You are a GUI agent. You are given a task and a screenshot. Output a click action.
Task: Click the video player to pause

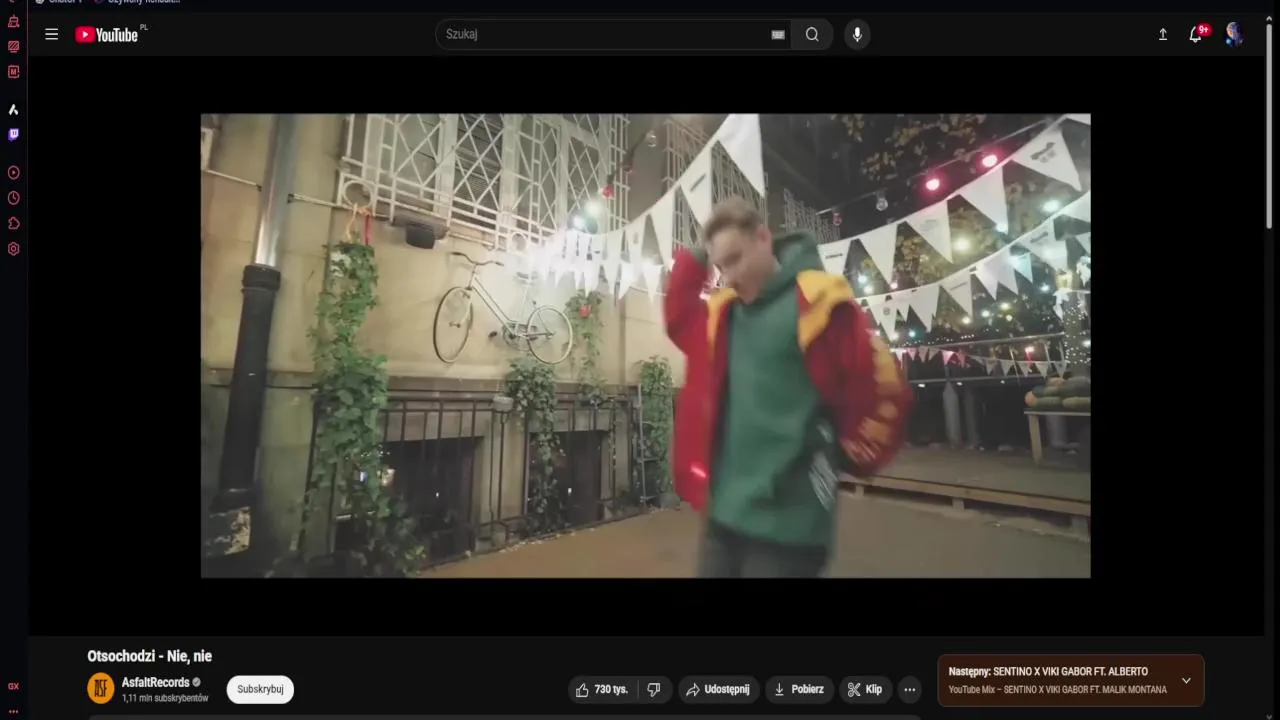pyautogui.click(x=645, y=345)
